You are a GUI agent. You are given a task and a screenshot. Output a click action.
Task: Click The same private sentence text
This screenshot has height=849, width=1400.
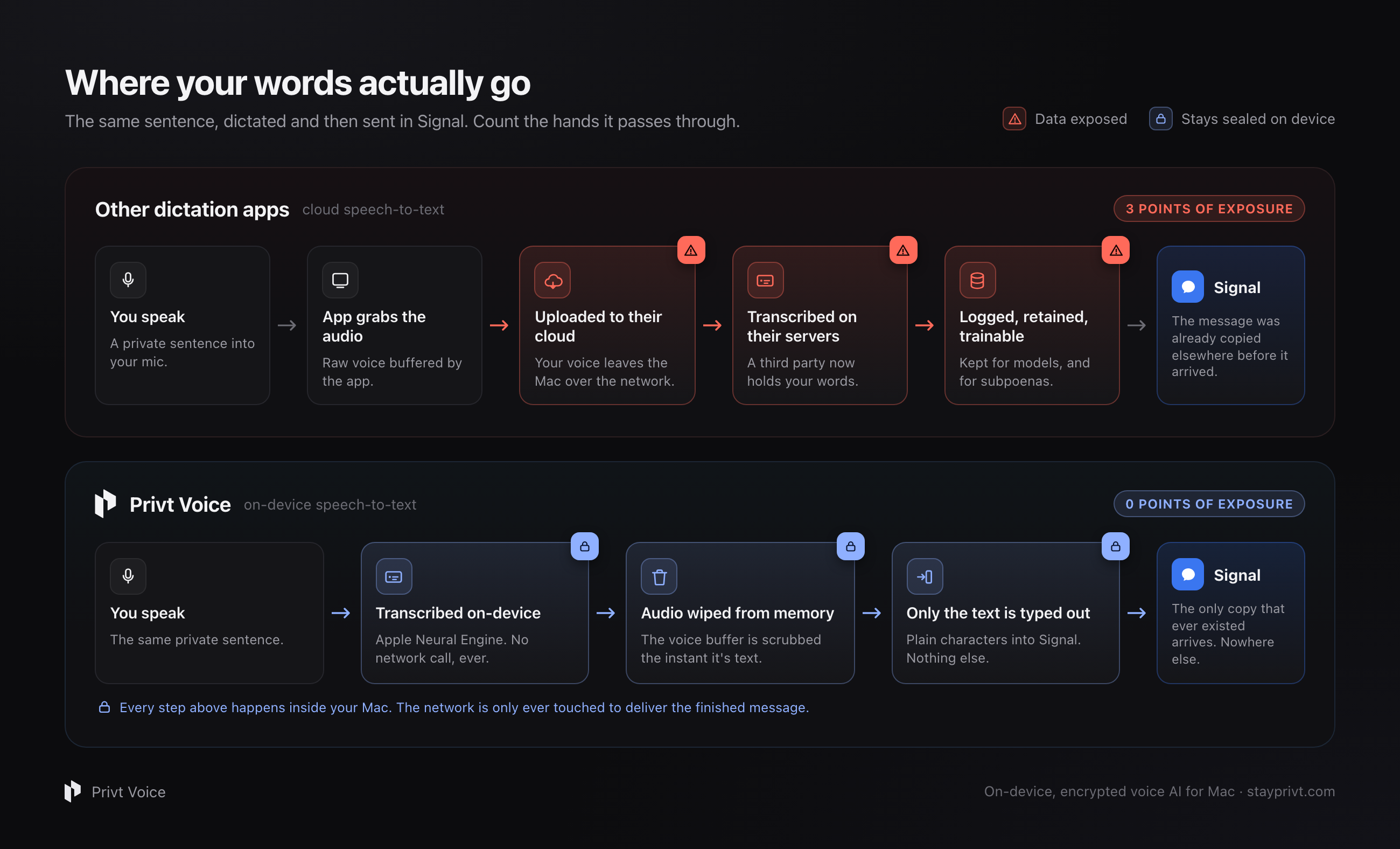(197, 639)
